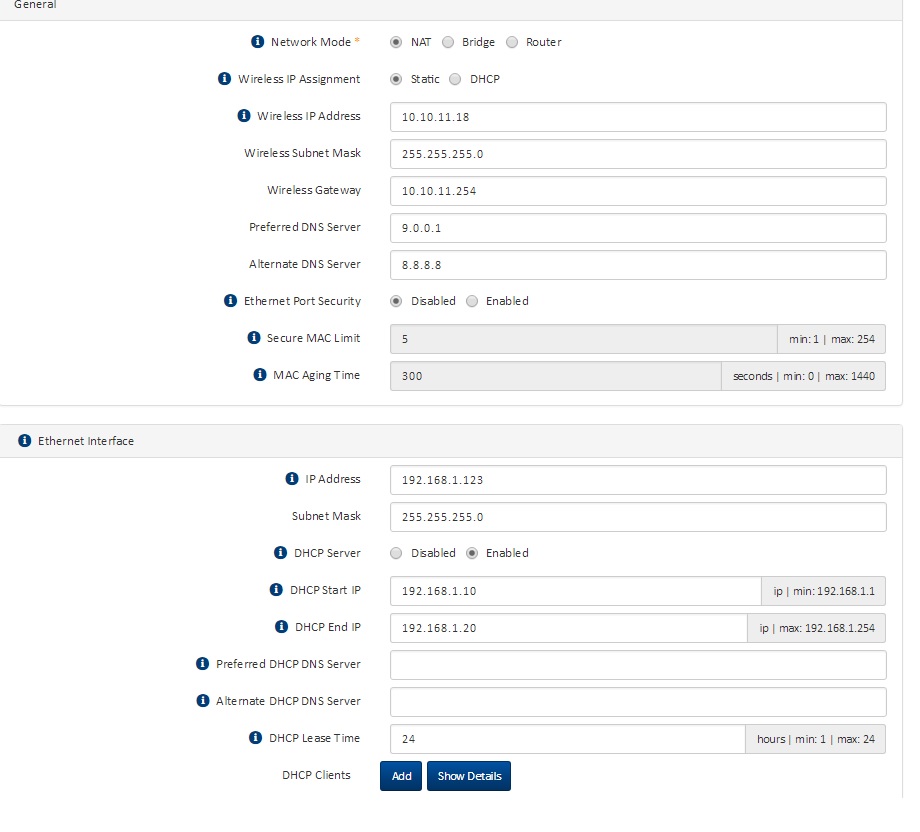The image size is (920, 832).
Task: Click the DHCP Lease Time info icon
Action: pyautogui.click(x=256, y=738)
